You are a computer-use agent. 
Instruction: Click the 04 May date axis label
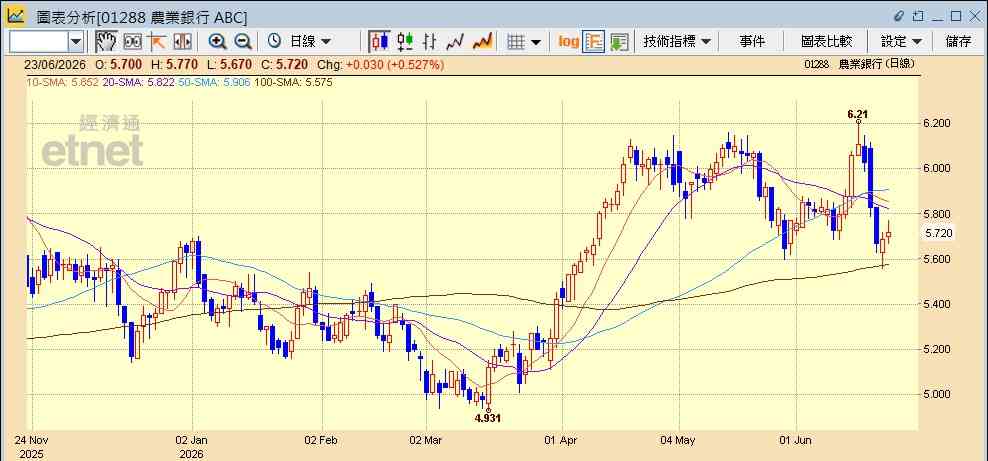point(678,440)
